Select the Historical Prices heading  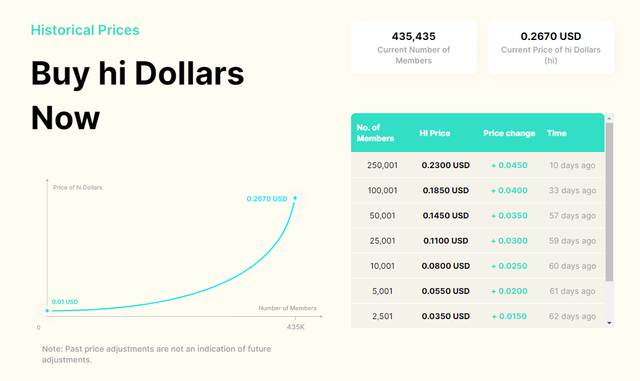[x=85, y=30]
